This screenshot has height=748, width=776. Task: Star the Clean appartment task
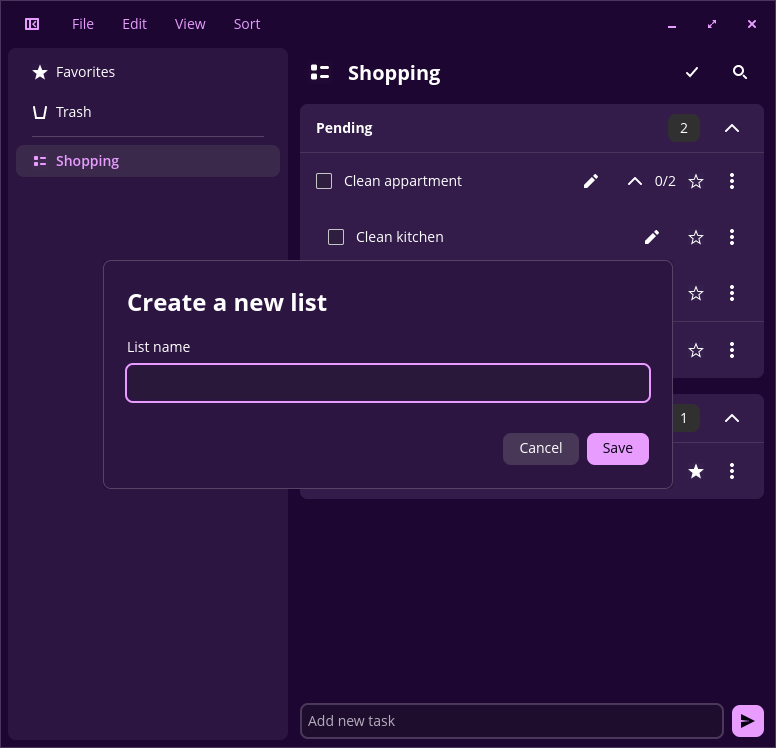pos(696,181)
